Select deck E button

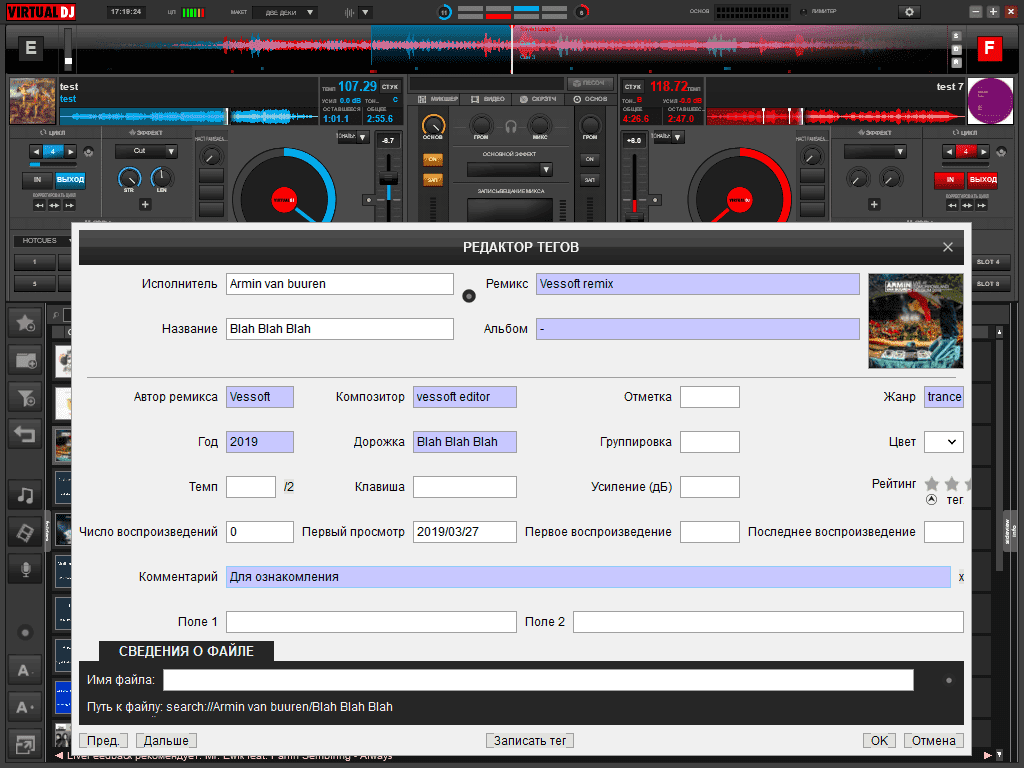[31, 48]
